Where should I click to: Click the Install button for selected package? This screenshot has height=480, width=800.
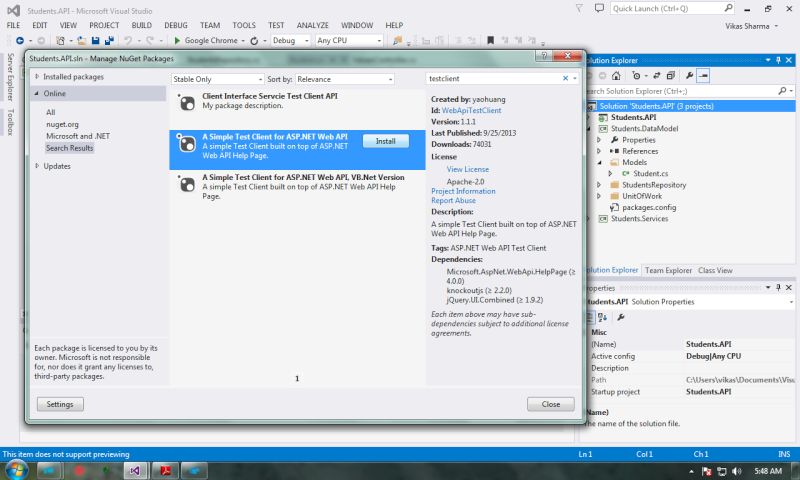pyautogui.click(x=386, y=141)
